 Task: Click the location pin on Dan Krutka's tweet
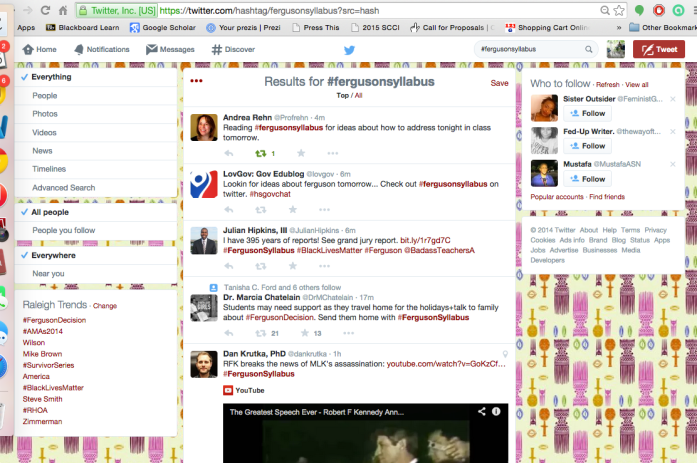505,354
